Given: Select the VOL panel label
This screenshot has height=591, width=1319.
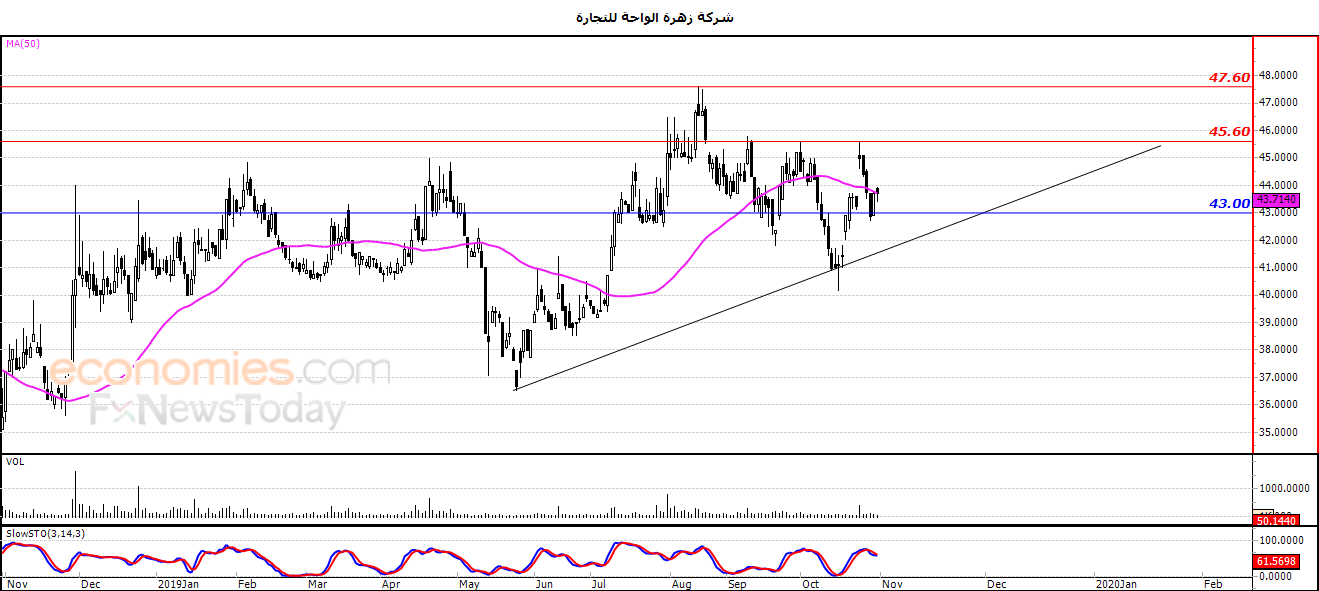Looking at the screenshot, I should coord(15,462).
